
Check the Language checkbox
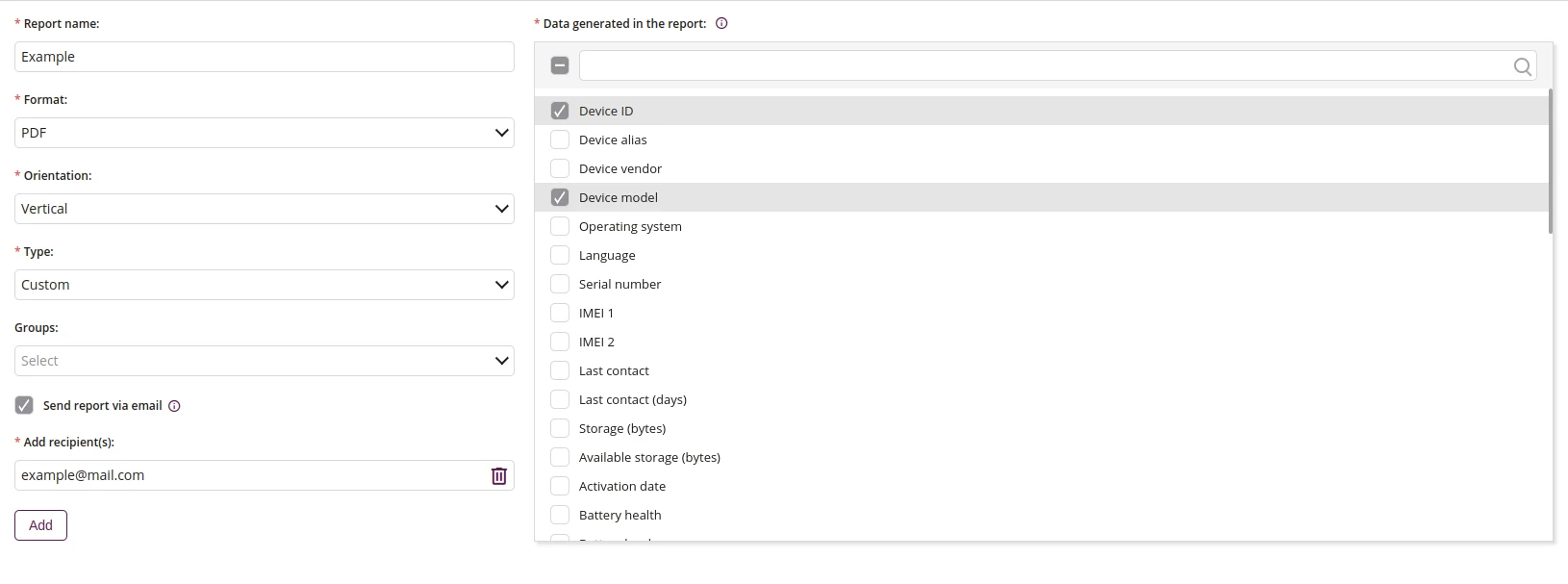[x=560, y=255]
